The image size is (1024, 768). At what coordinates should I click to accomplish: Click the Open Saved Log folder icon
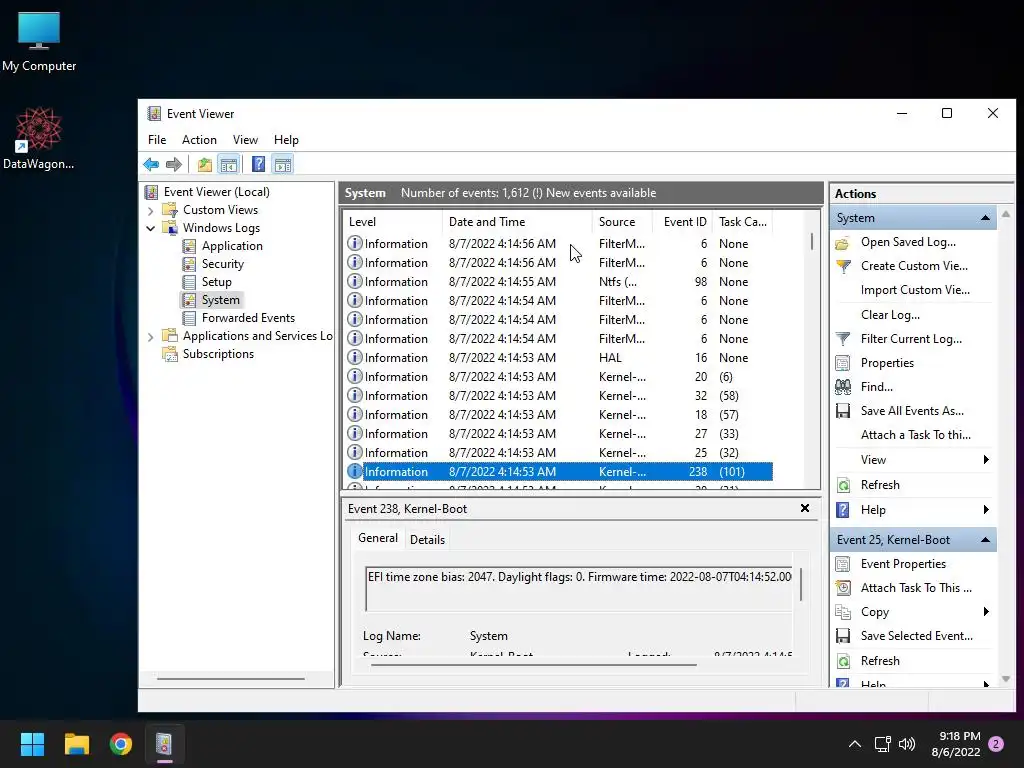coord(842,243)
